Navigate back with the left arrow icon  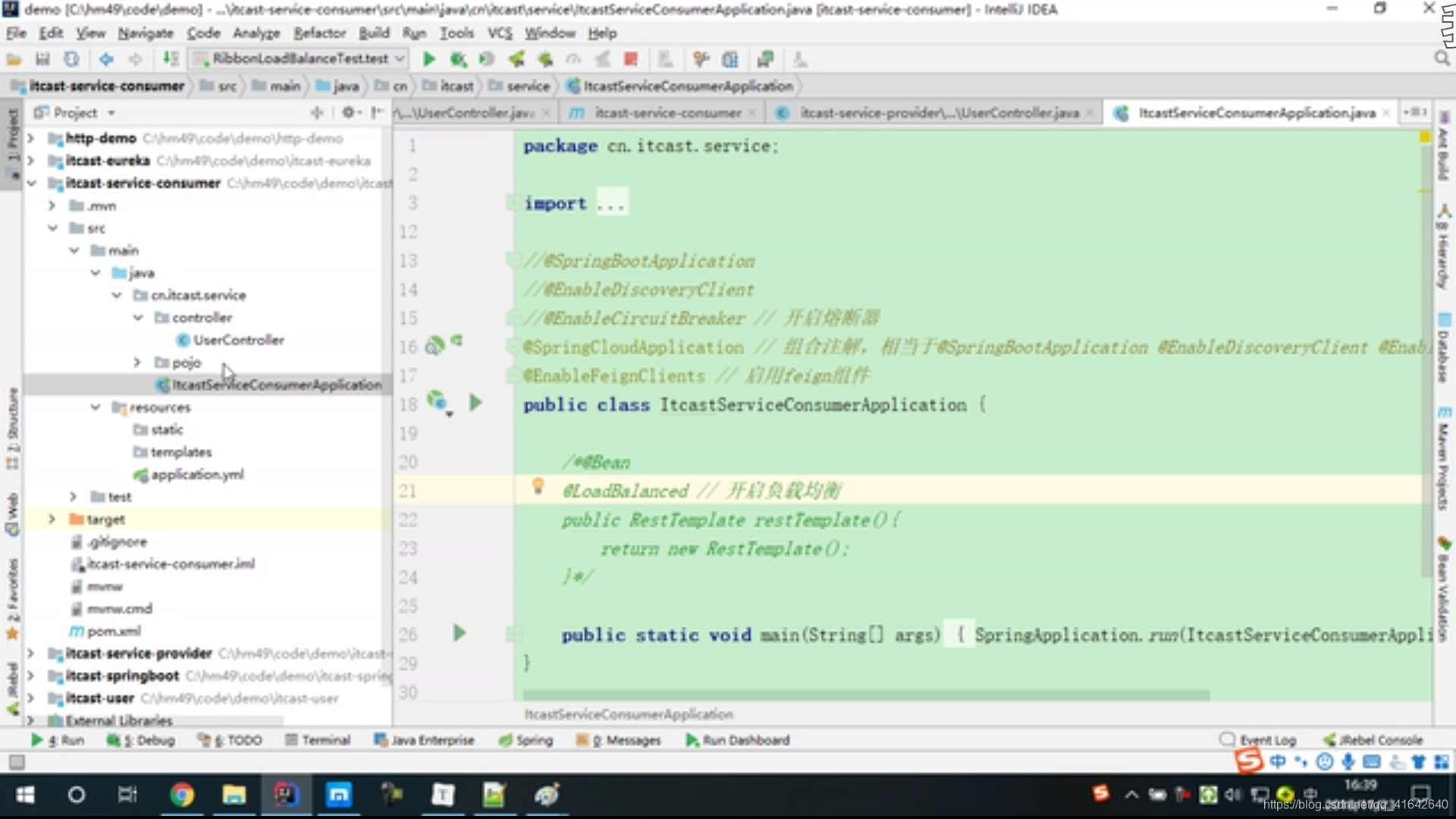[x=106, y=59]
